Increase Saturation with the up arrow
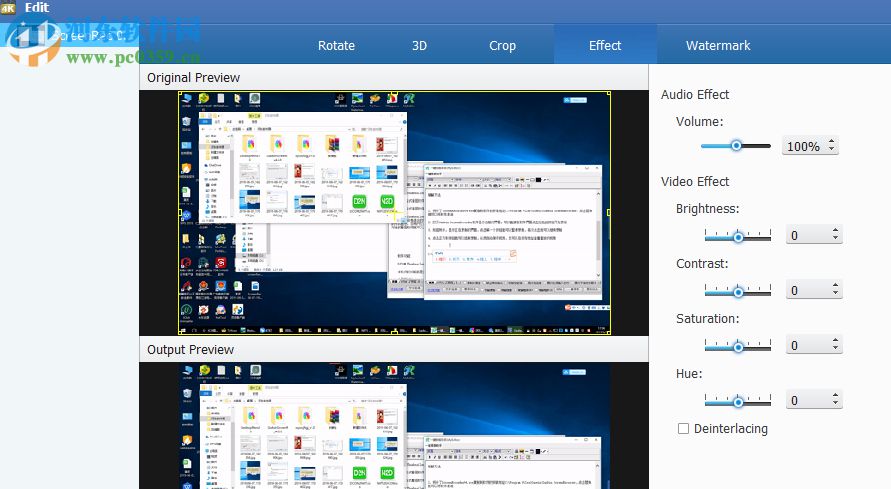 pyautogui.click(x=835, y=340)
